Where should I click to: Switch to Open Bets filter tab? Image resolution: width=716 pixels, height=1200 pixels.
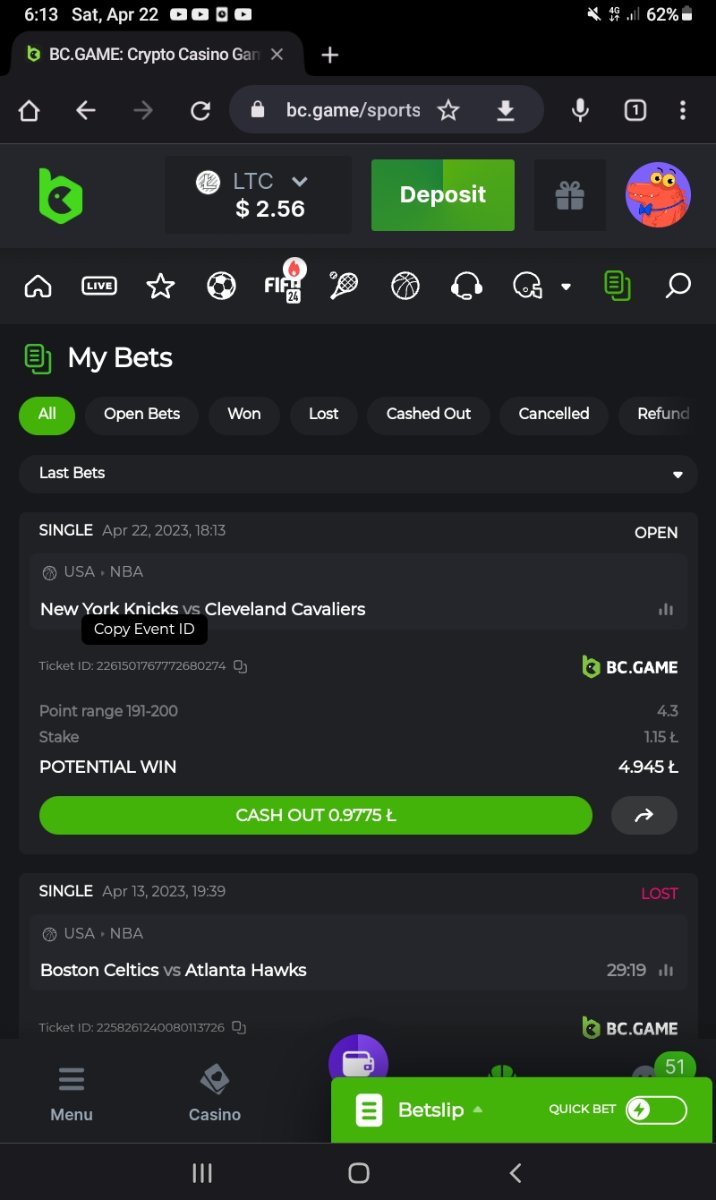click(142, 414)
